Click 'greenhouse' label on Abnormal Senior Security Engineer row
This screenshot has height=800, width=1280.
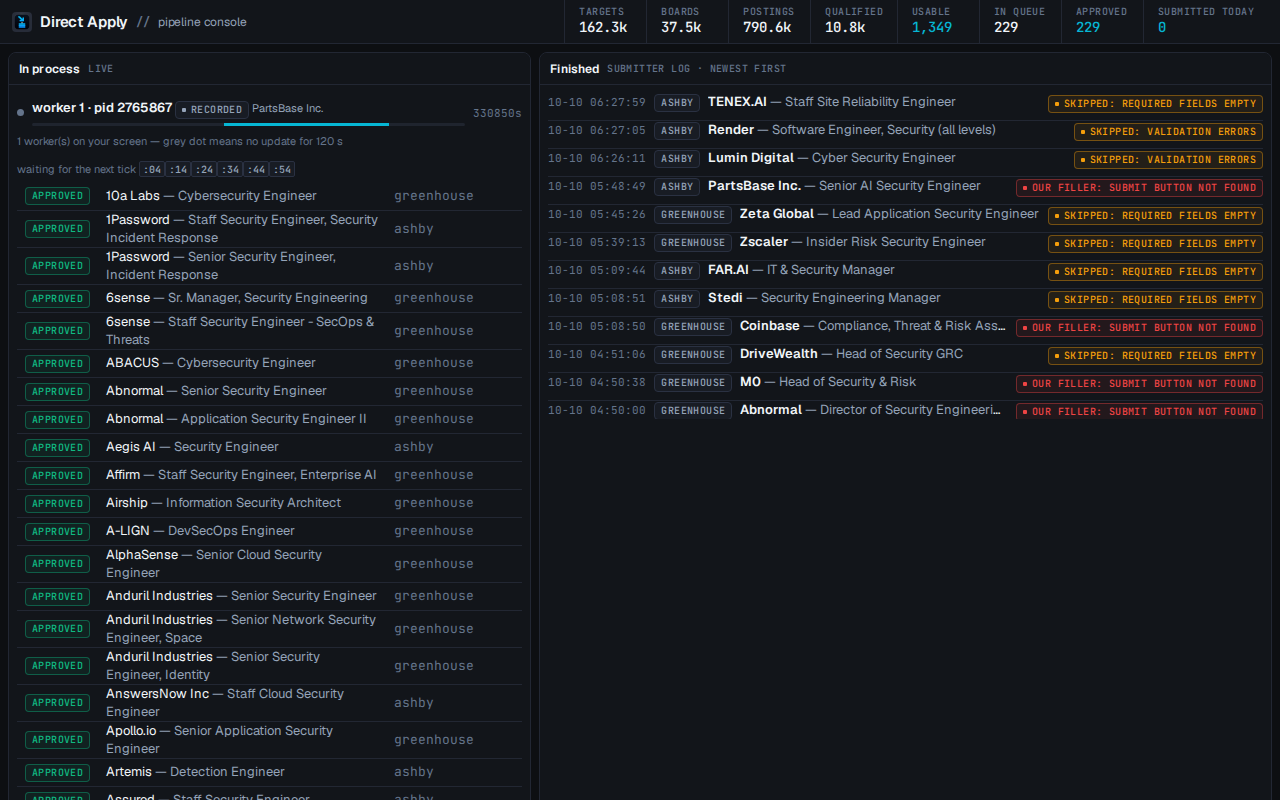click(x=434, y=391)
